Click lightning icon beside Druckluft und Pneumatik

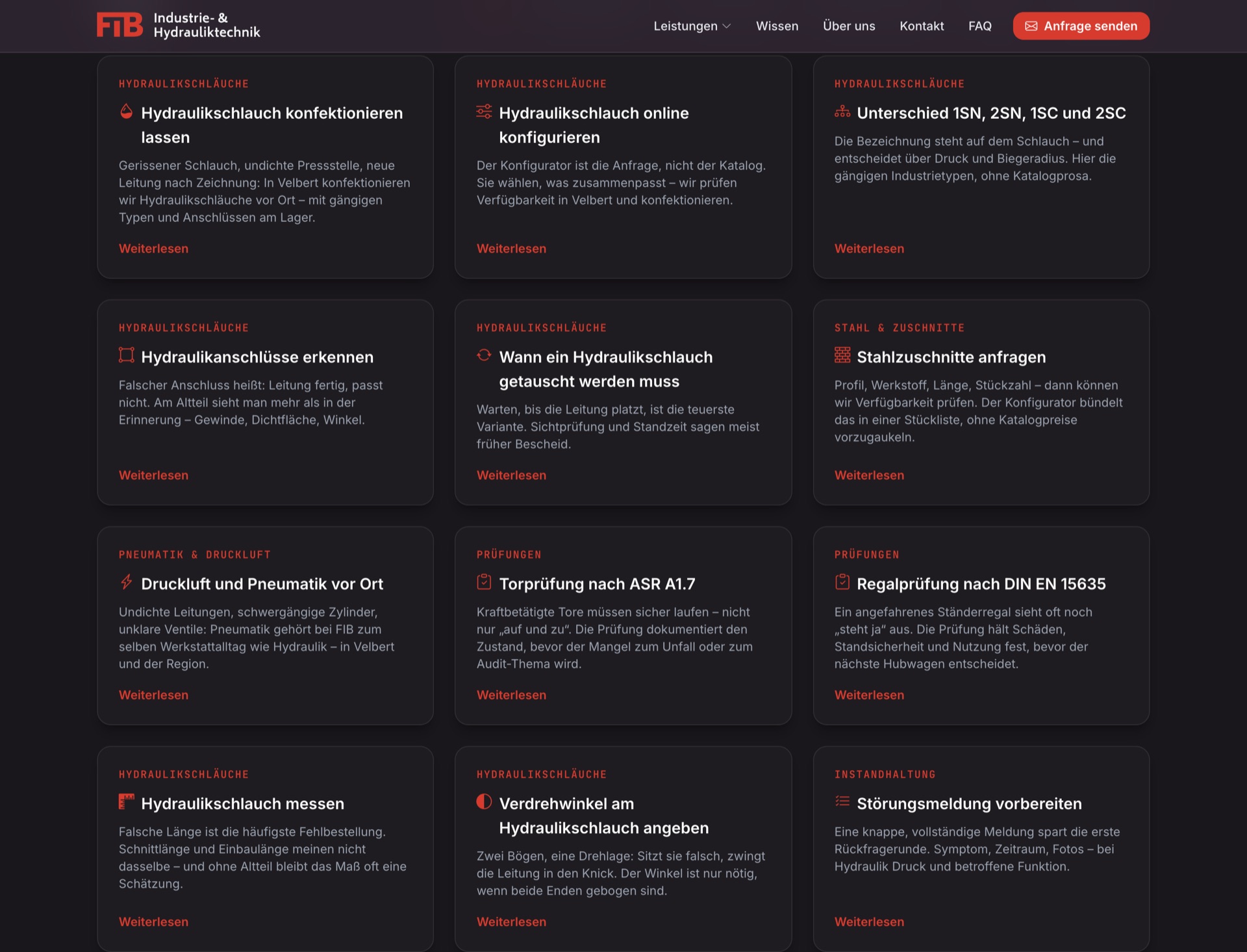tap(127, 582)
